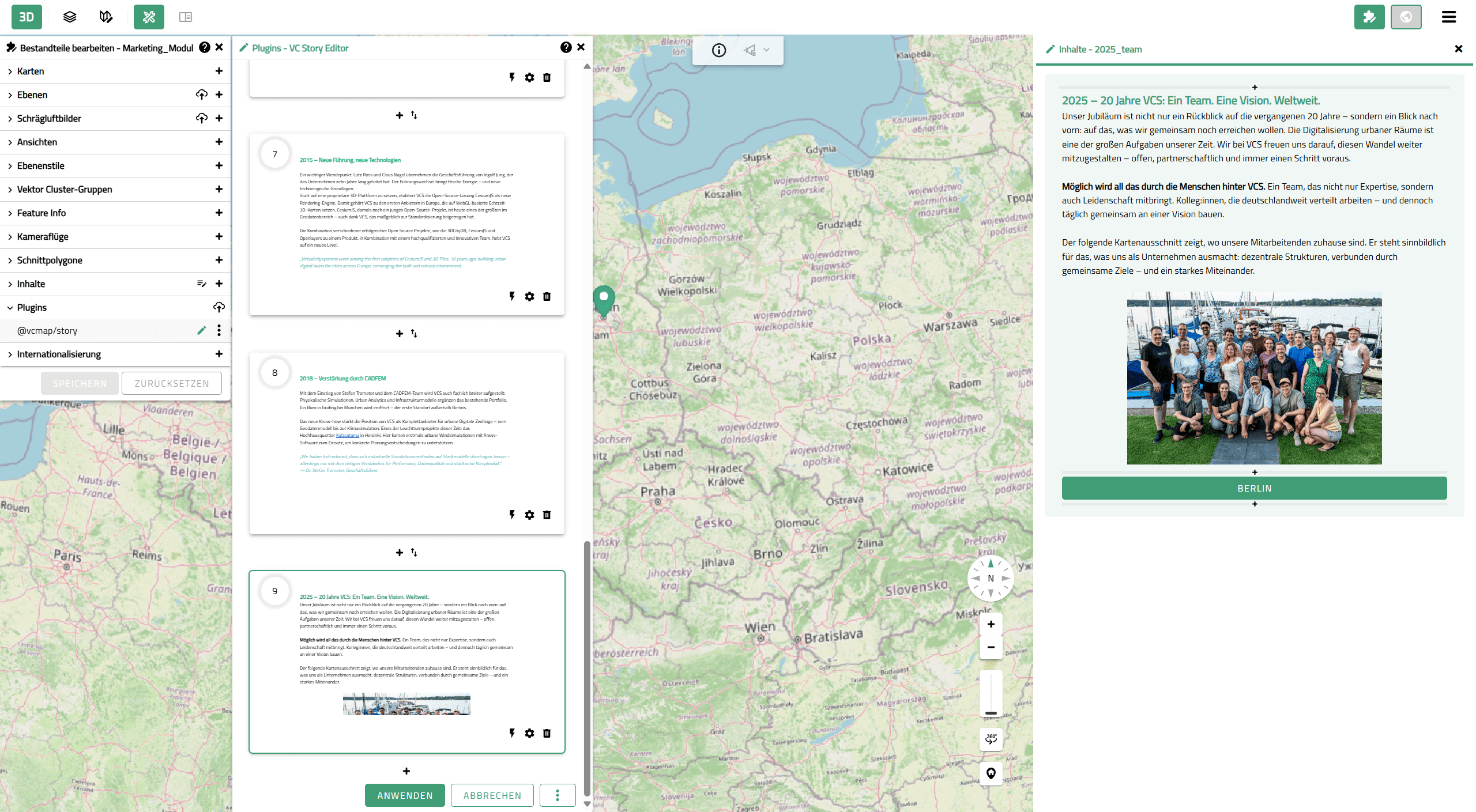Add a new Karten entry

click(219, 71)
